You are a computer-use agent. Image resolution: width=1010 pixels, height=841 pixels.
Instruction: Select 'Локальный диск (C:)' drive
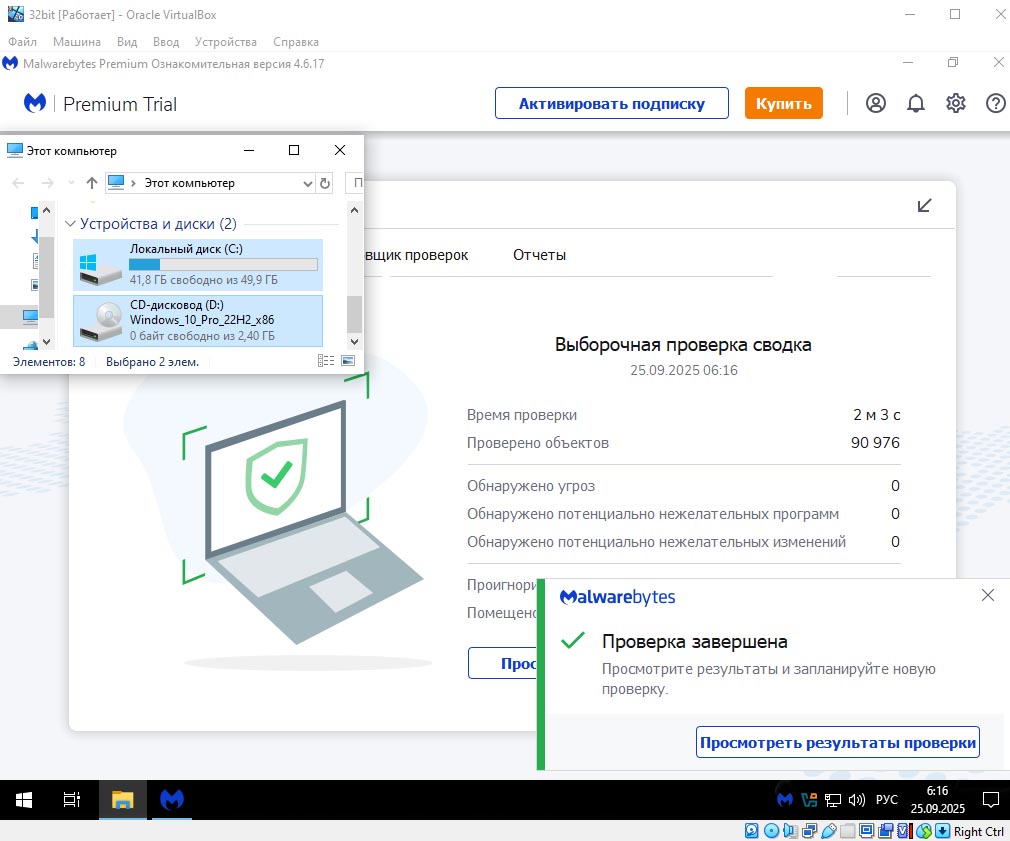pyautogui.click(x=198, y=265)
